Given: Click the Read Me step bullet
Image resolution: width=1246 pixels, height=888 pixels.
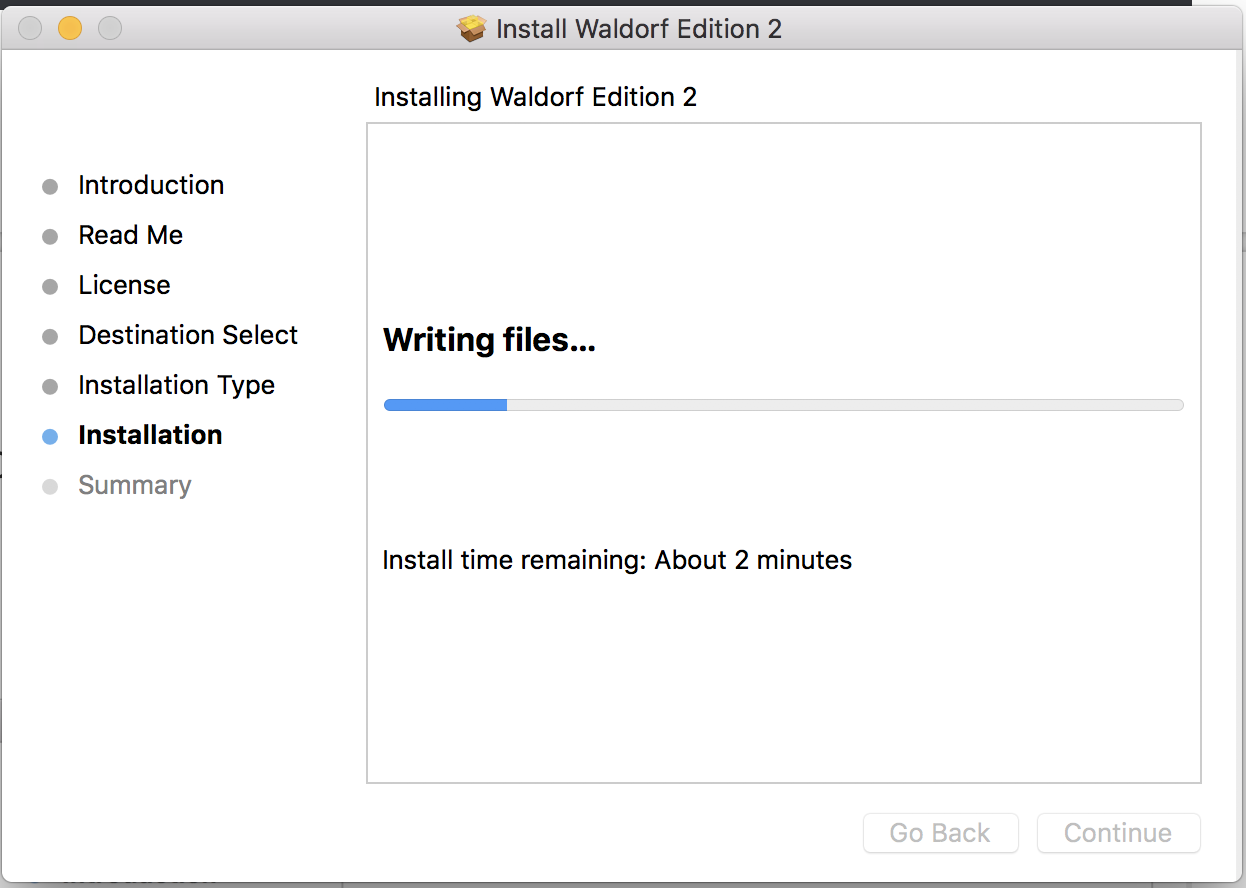Looking at the screenshot, I should pyautogui.click(x=50, y=237).
